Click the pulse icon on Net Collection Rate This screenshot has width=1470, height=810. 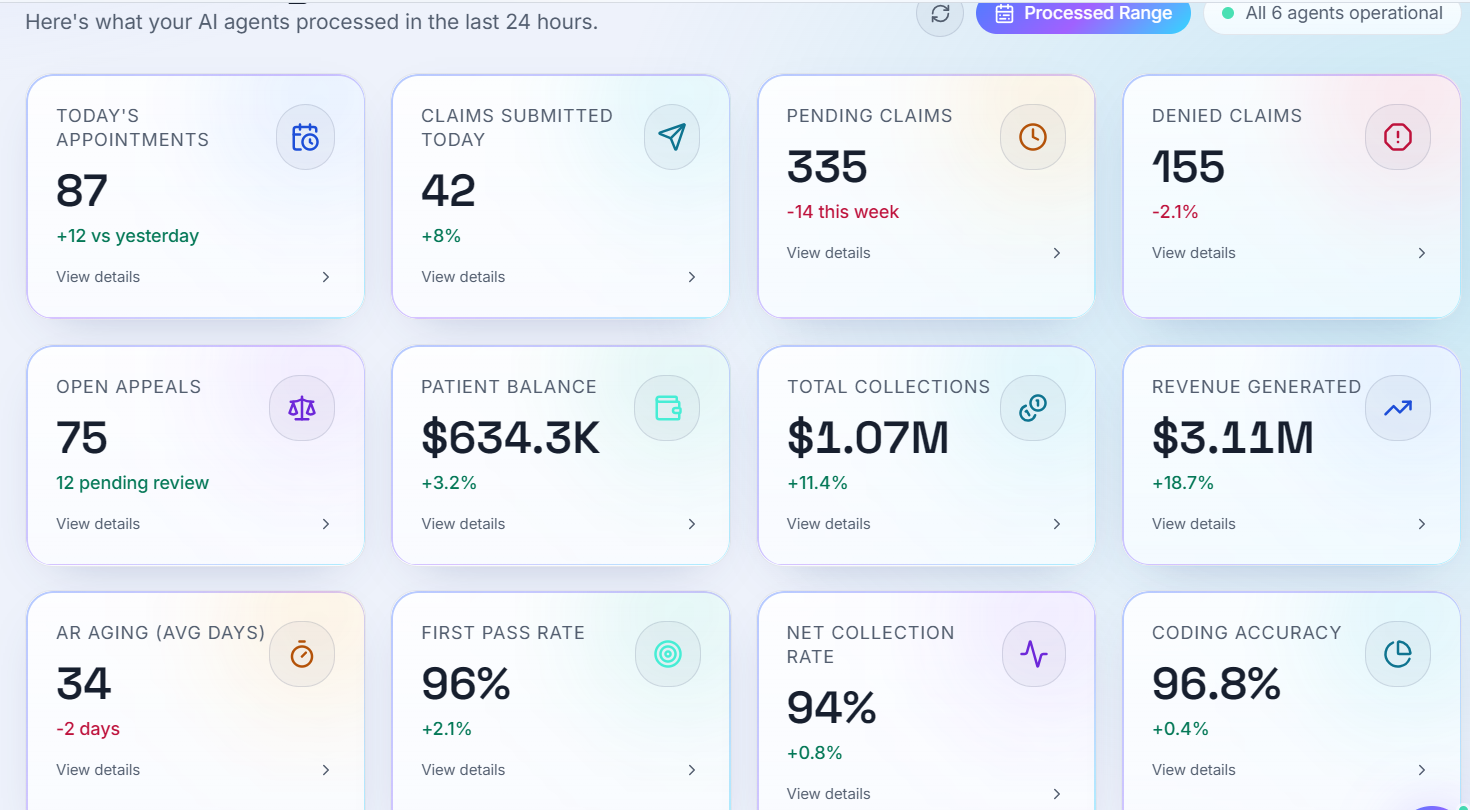click(x=1034, y=655)
